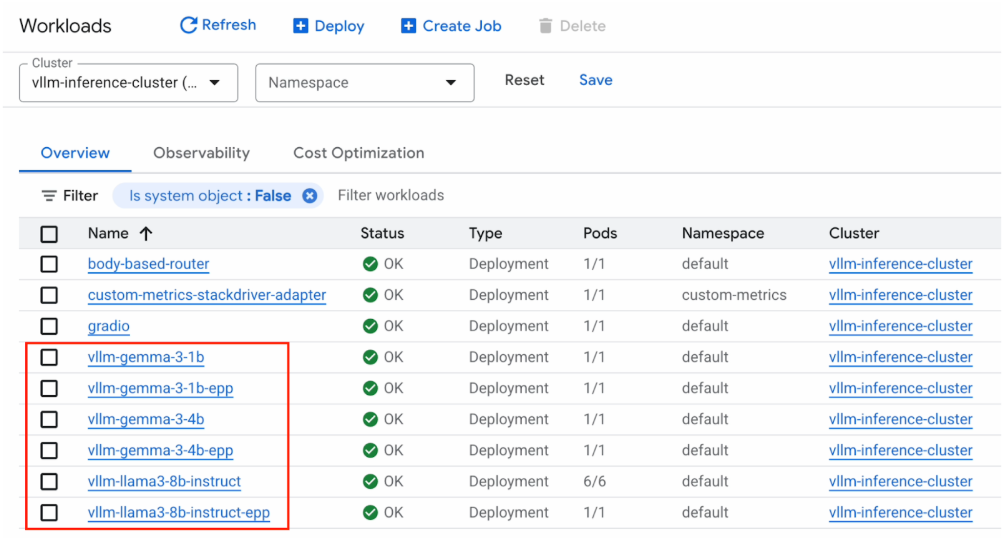The image size is (1006, 538).
Task: Open the gradio workload link
Action: click(108, 326)
